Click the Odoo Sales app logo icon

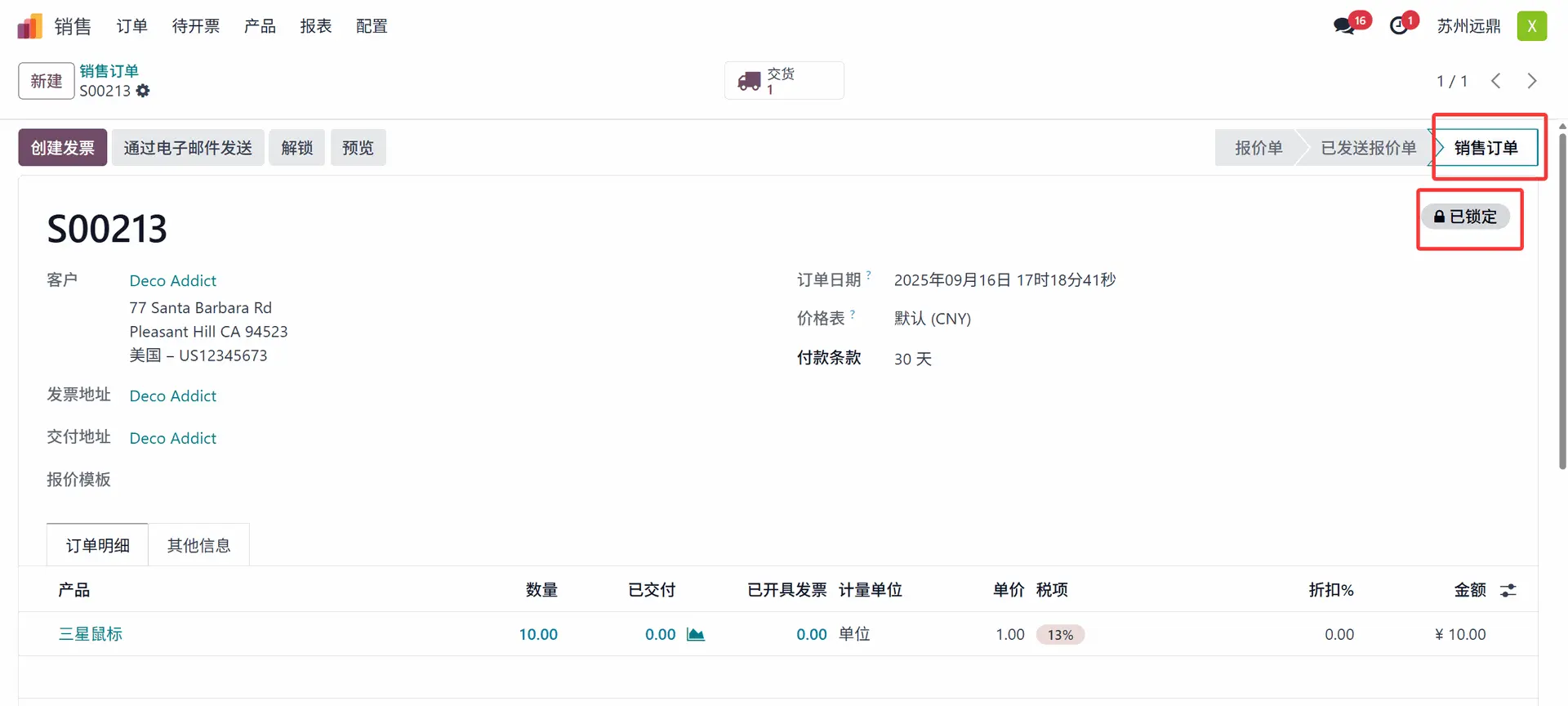point(29,26)
